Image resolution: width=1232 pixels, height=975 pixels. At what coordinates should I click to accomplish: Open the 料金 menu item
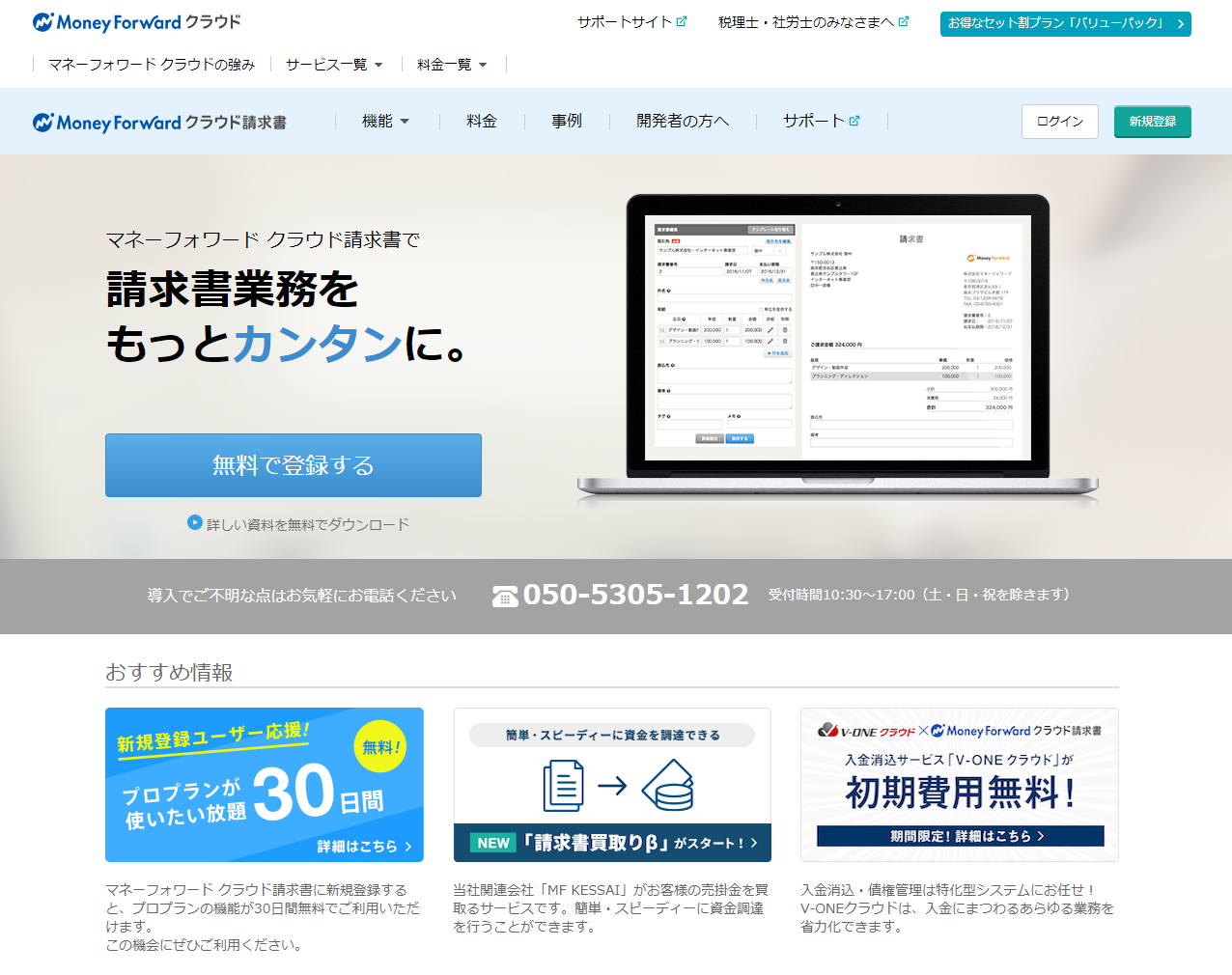482,121
